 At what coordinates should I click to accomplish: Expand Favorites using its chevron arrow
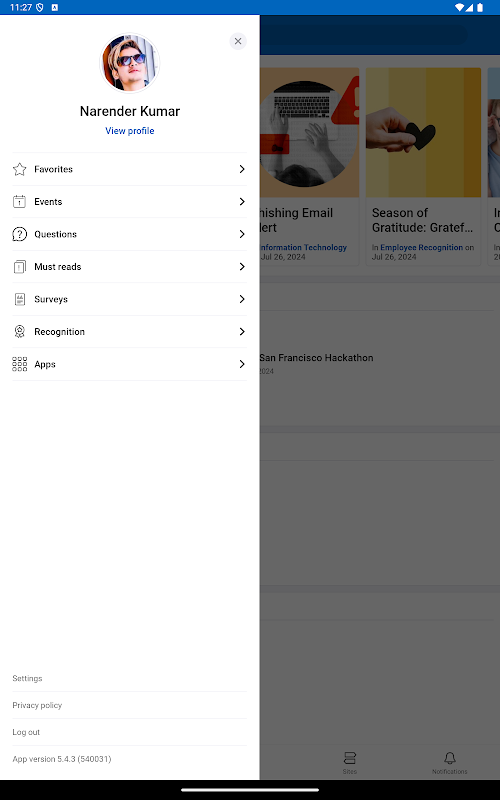coord(242,169)
